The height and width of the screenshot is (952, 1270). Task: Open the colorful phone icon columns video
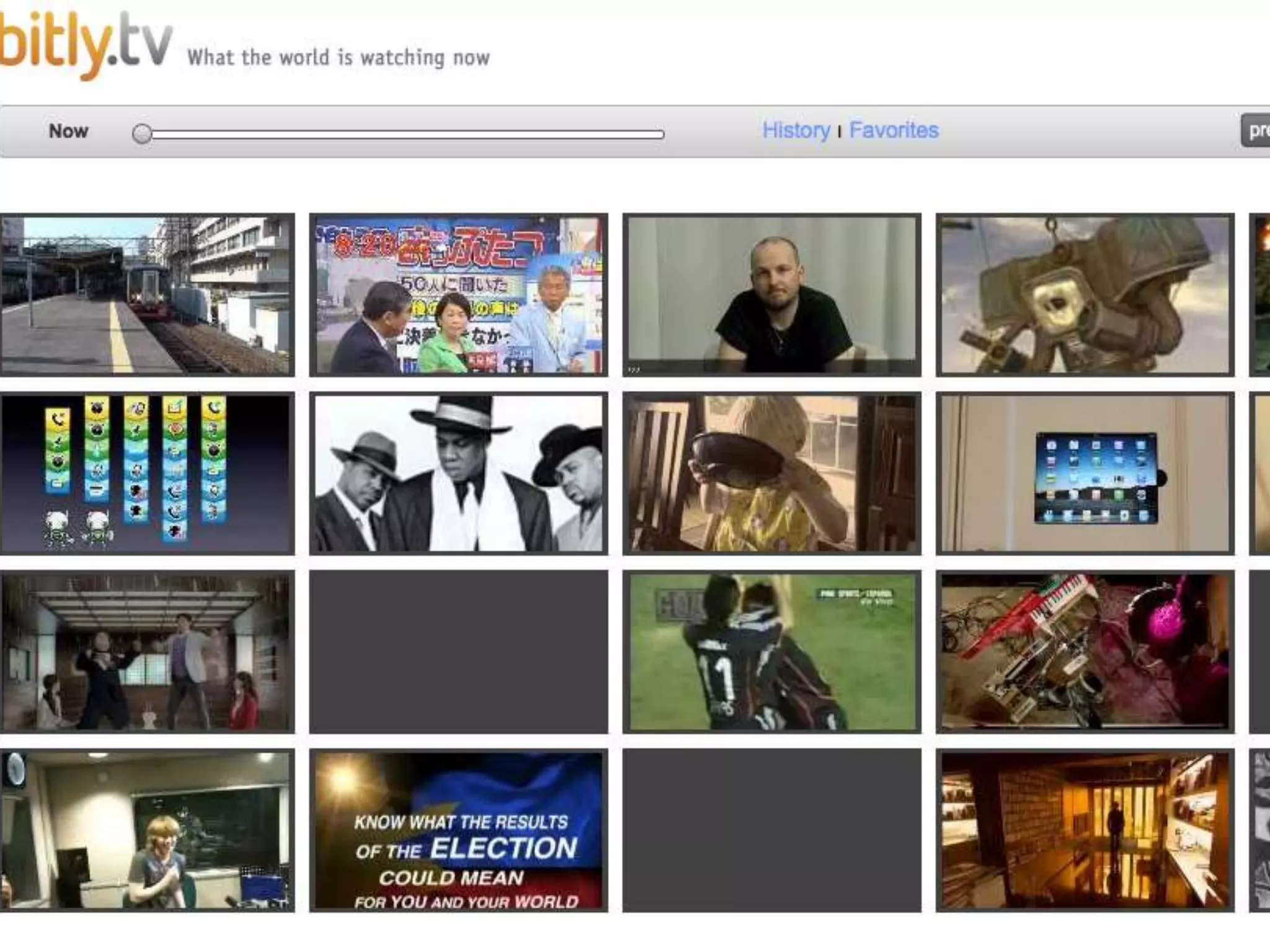tap(146, 474)
